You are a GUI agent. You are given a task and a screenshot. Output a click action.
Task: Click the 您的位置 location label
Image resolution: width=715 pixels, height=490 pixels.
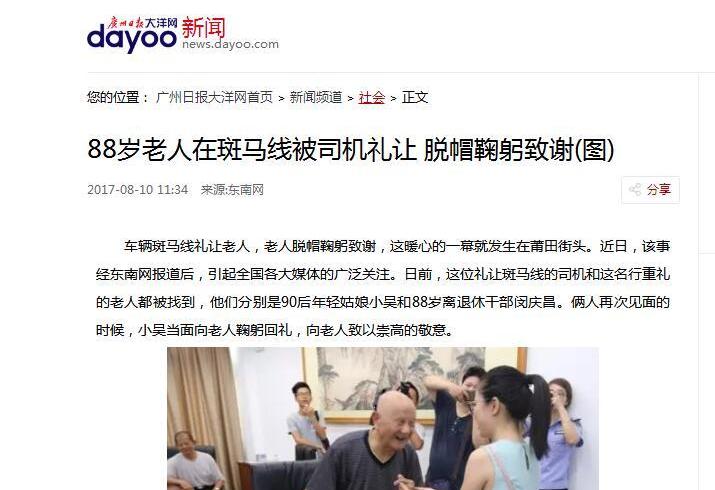tap(118, 97)
